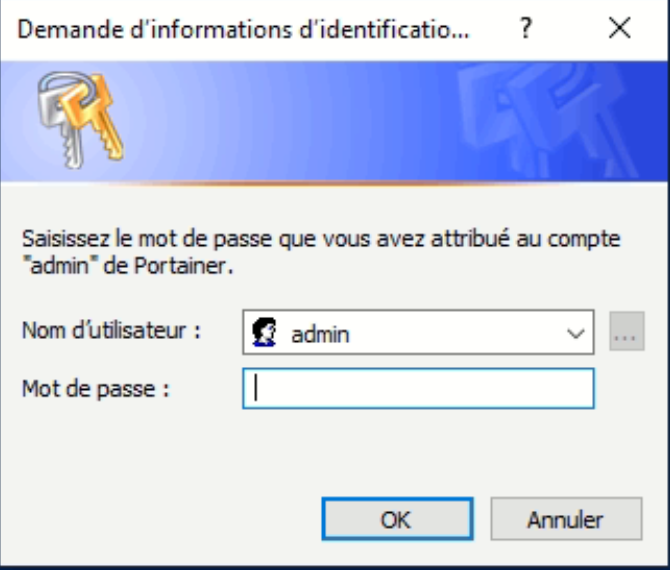This screenshot has height=570, width=670.
Task: Click the greyed ellipsis browse button
Action: 626,331
